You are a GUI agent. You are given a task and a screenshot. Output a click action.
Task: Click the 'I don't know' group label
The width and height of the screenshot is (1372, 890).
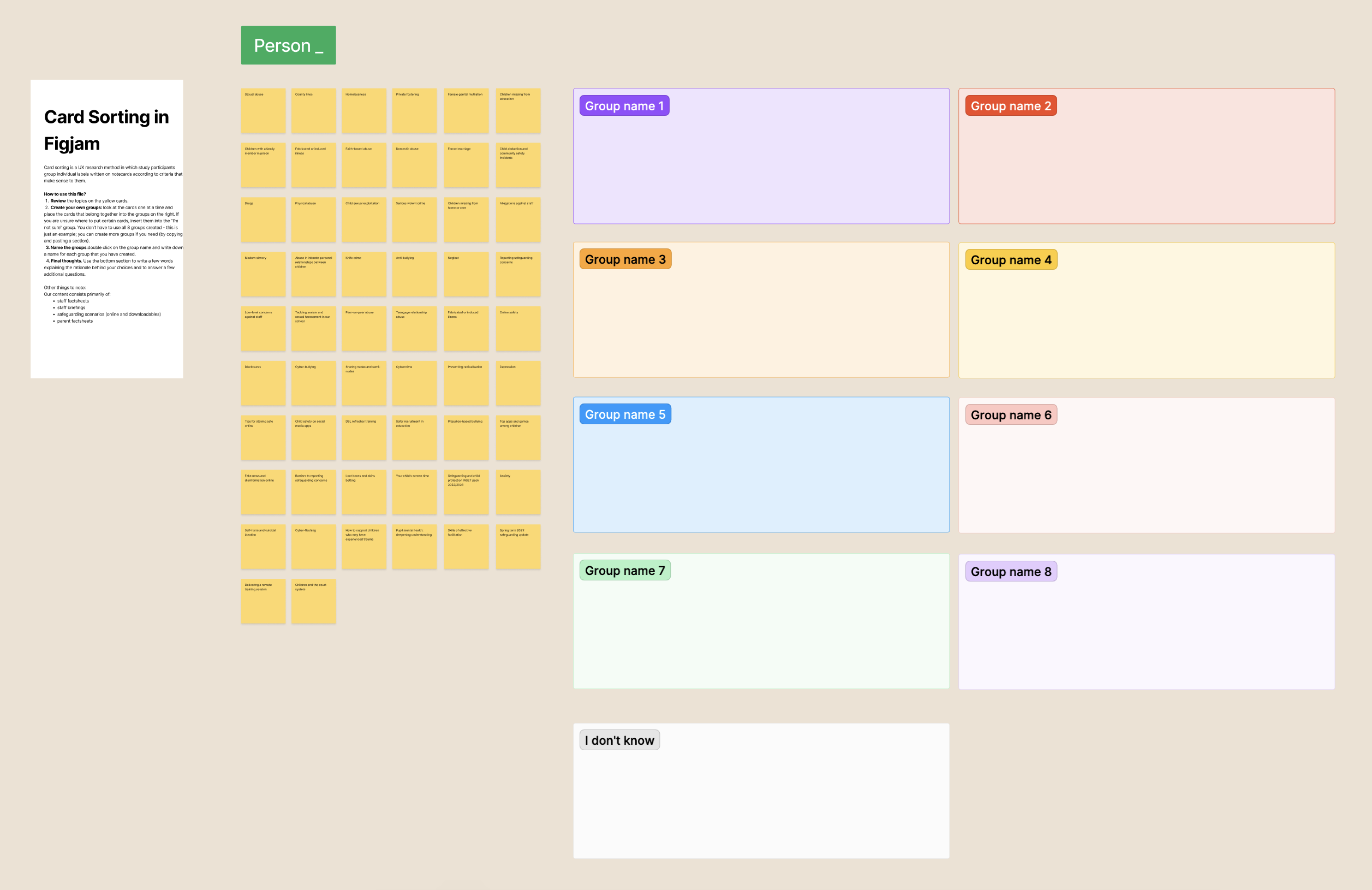pos(618,740)
